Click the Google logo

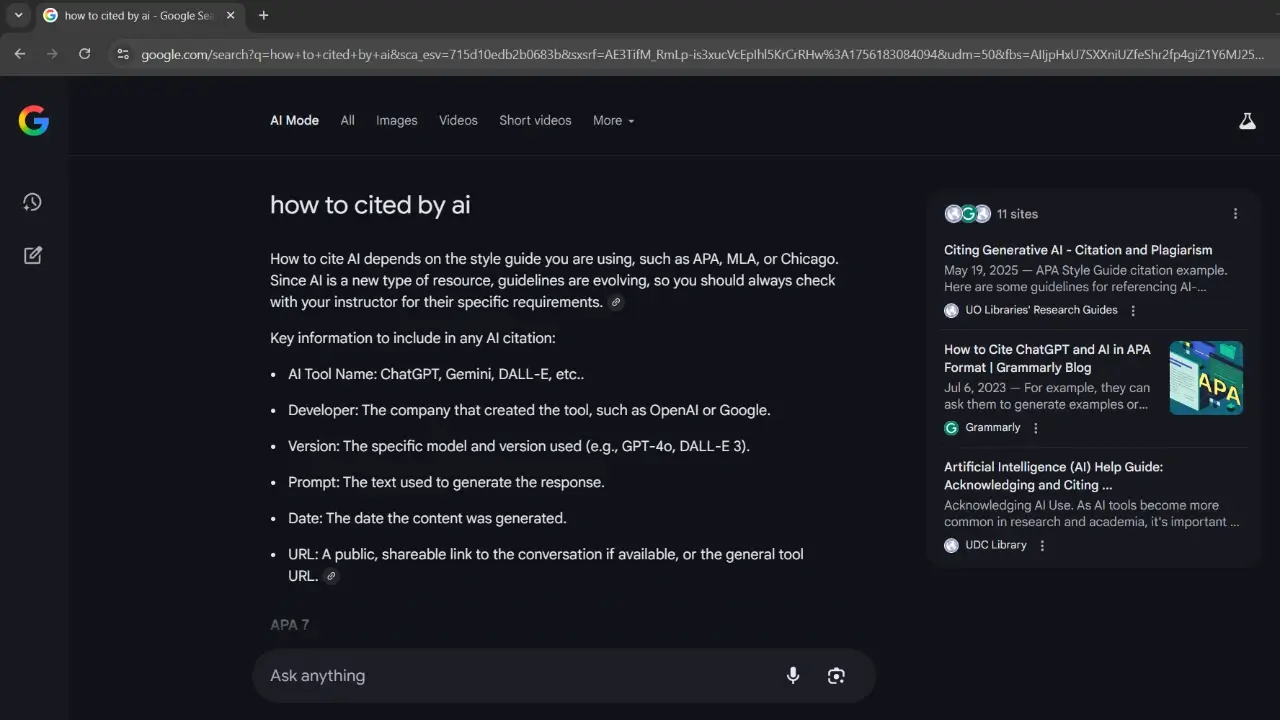33,120
